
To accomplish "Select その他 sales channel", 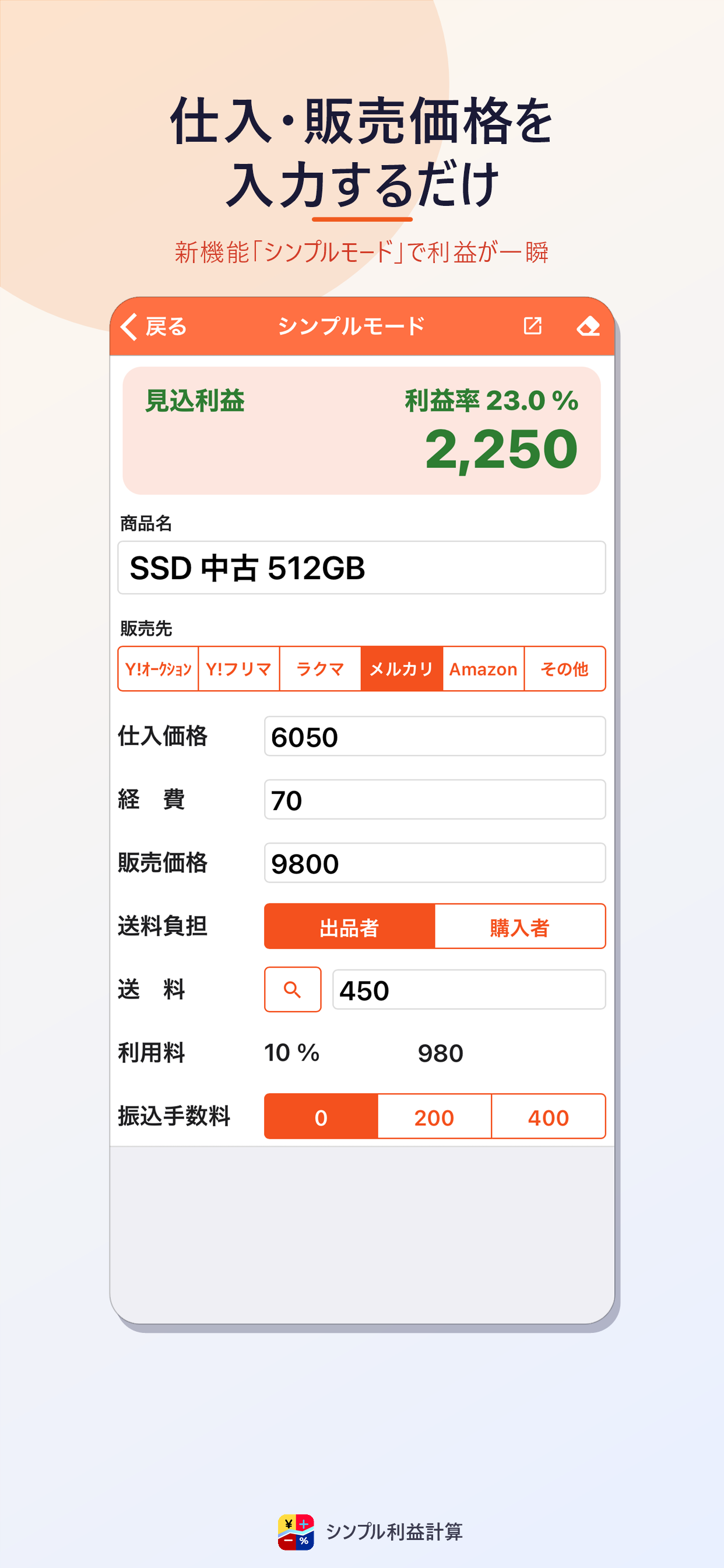I will tap(565, 669).
